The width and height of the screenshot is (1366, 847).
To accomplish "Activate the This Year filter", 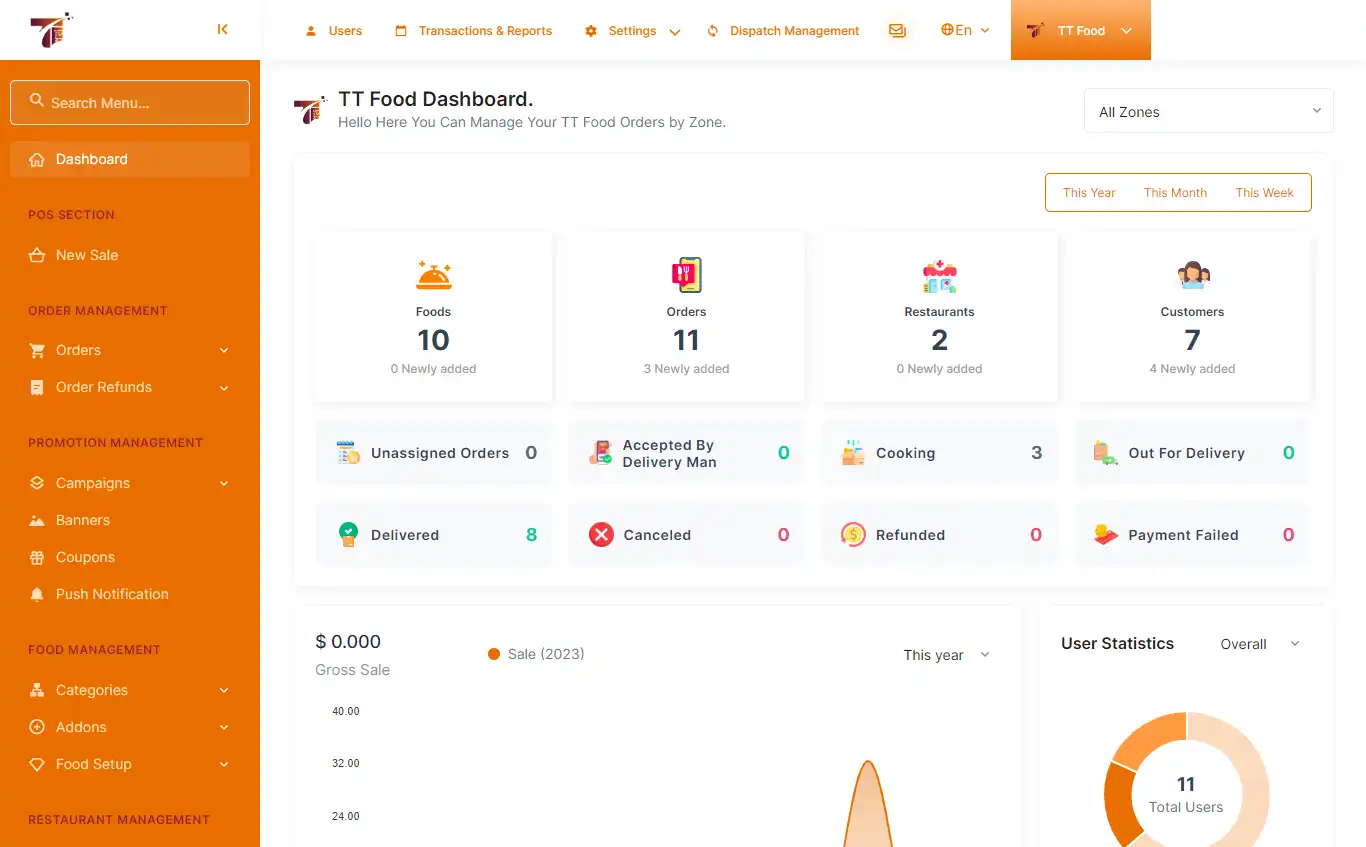I will (x=1088, y=192).
